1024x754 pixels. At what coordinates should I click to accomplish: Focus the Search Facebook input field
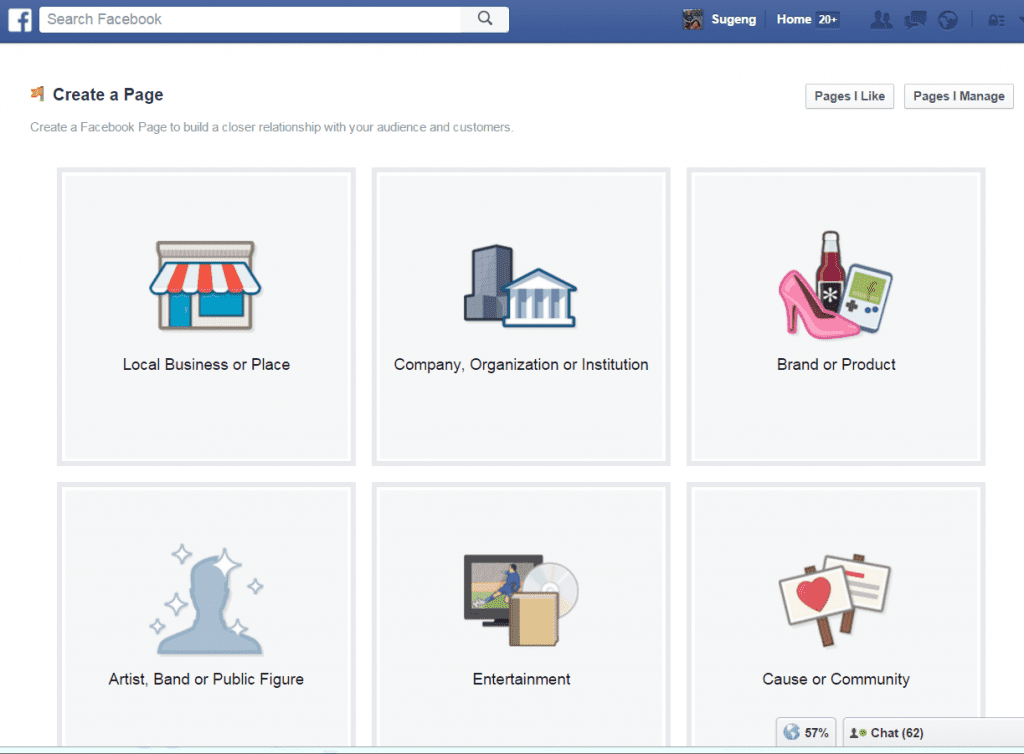(x=250, y=19)
